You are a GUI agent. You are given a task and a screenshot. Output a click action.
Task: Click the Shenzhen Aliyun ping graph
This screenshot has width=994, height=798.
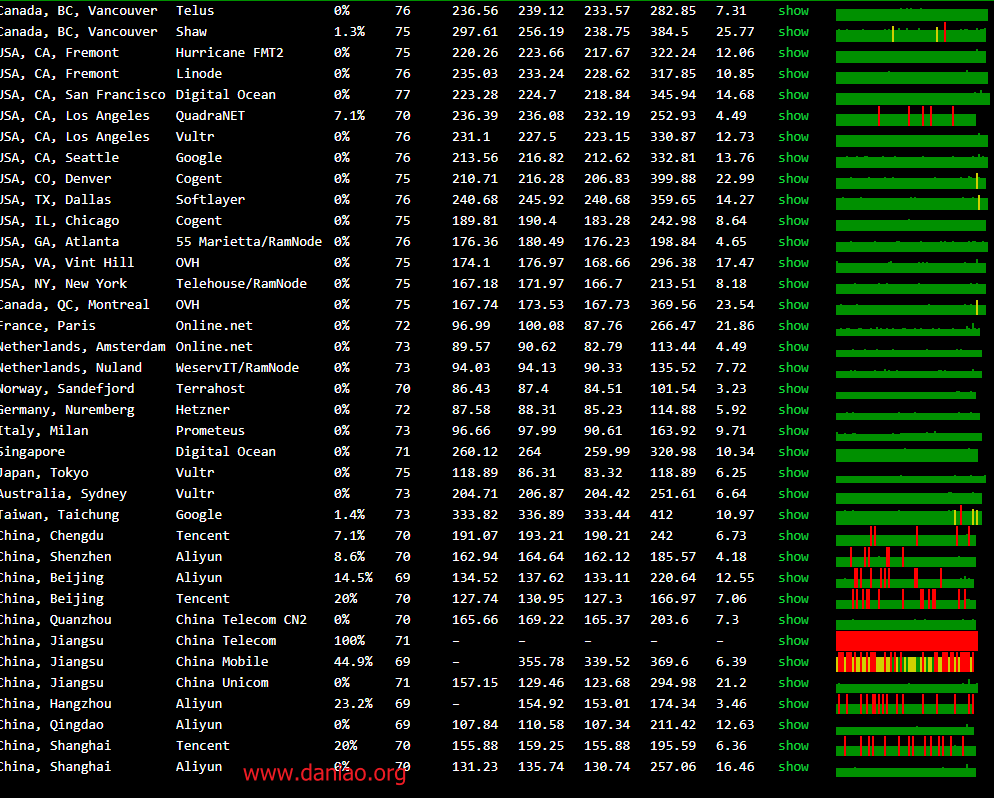906,557
